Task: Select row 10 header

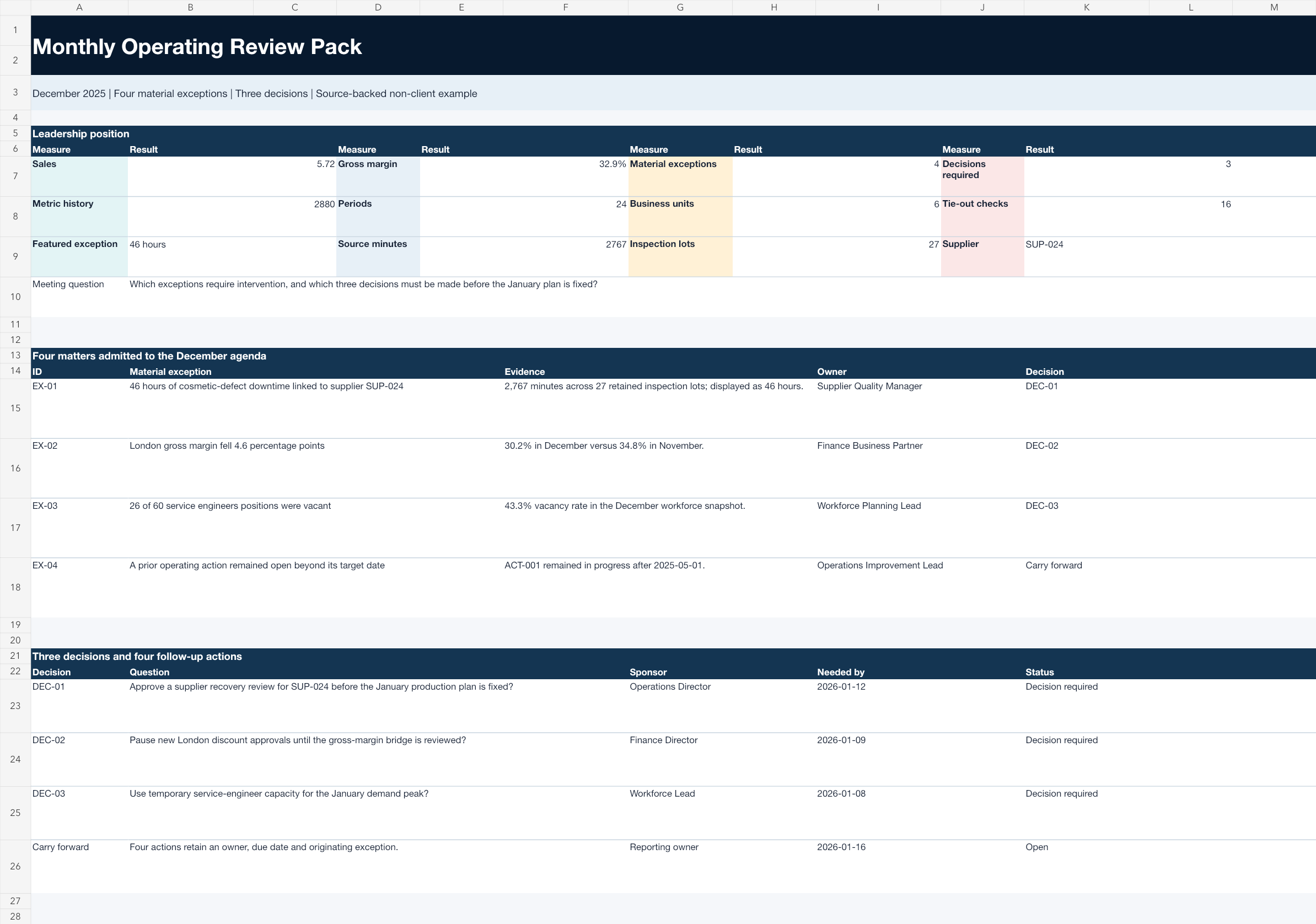Action: point(15,297)
